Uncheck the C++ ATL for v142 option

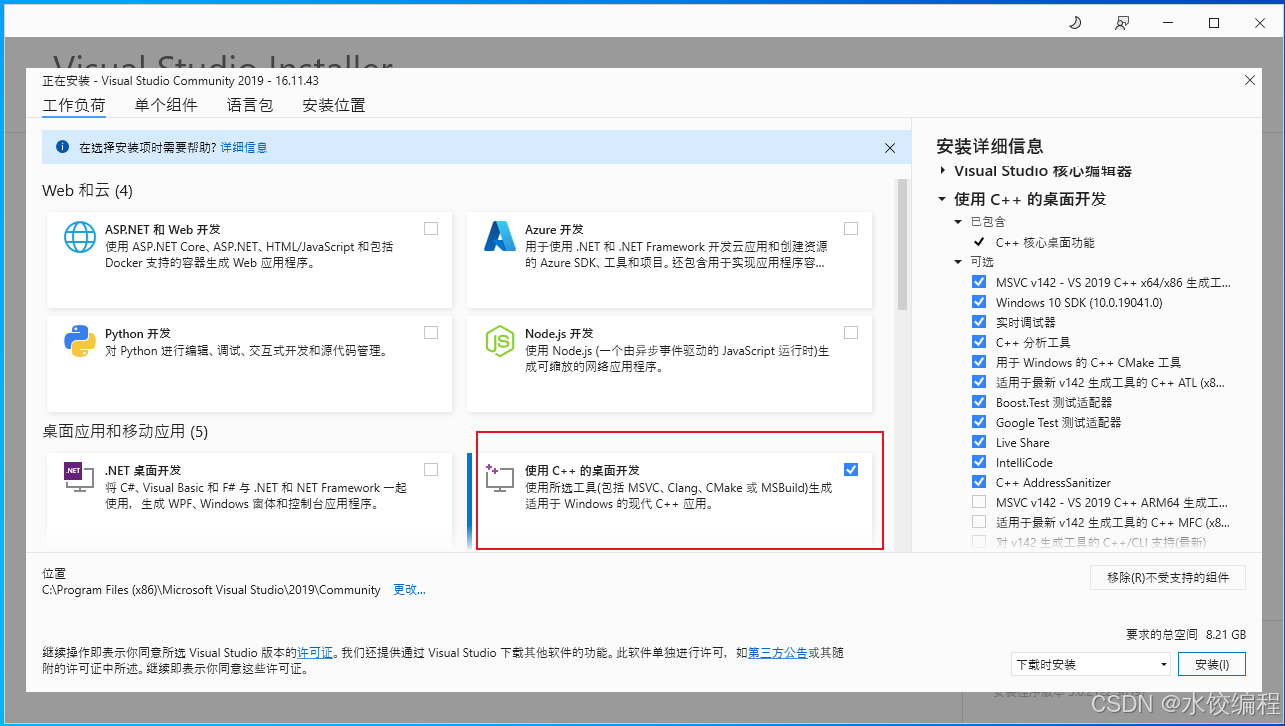[x=979, y=382]
